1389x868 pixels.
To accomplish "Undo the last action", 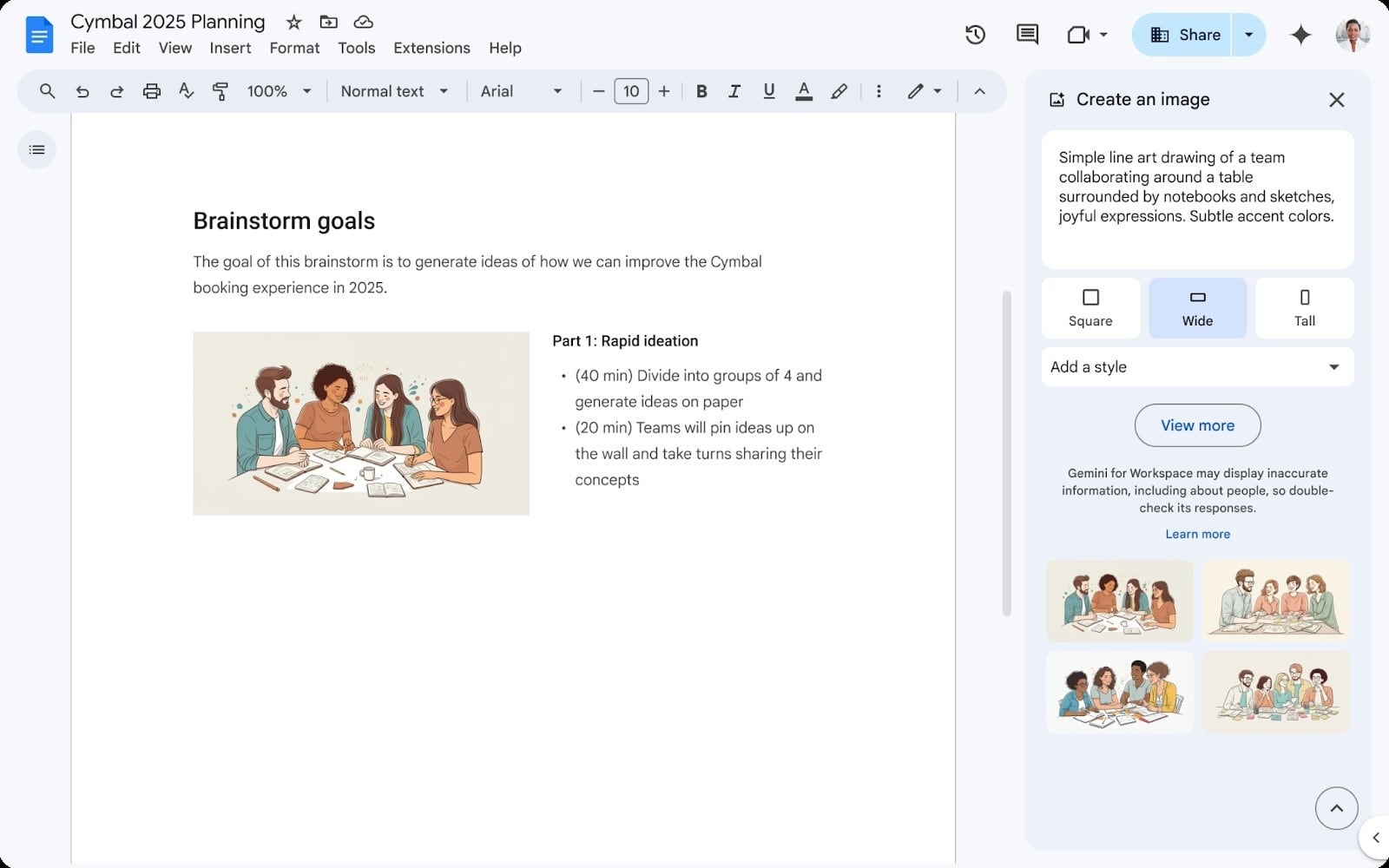I will point(82,91).
